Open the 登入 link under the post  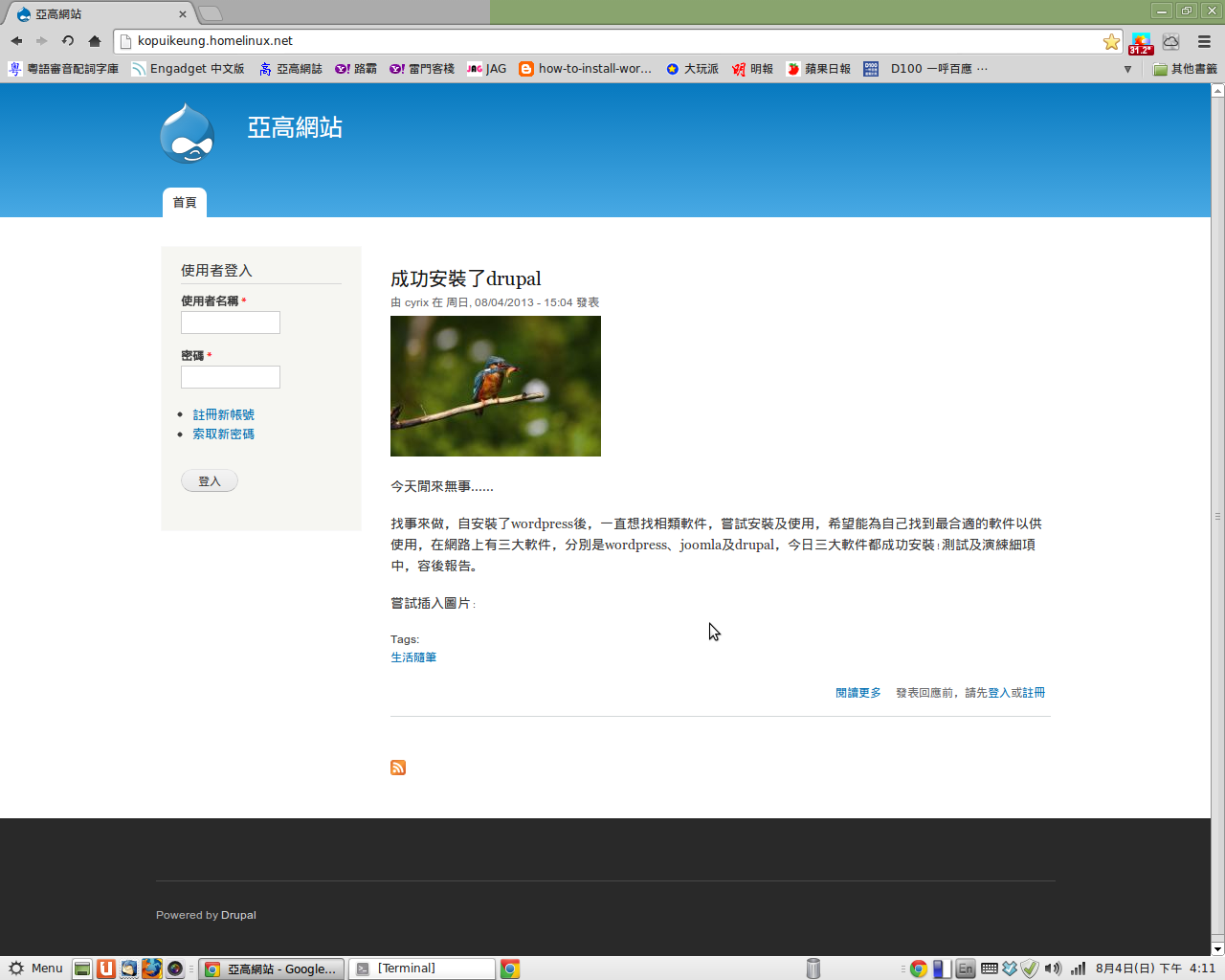[999, 693]
